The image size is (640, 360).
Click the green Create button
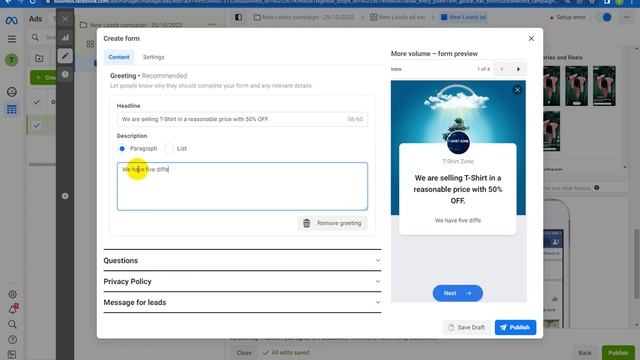coord(43,78)
